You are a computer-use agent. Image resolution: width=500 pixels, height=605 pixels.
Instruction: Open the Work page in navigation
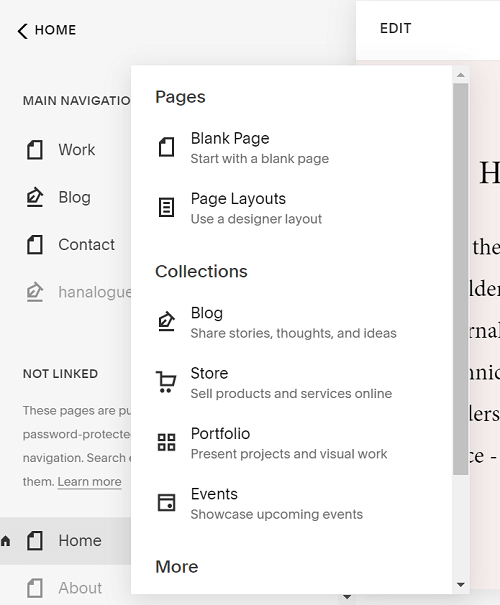(76, 150)
